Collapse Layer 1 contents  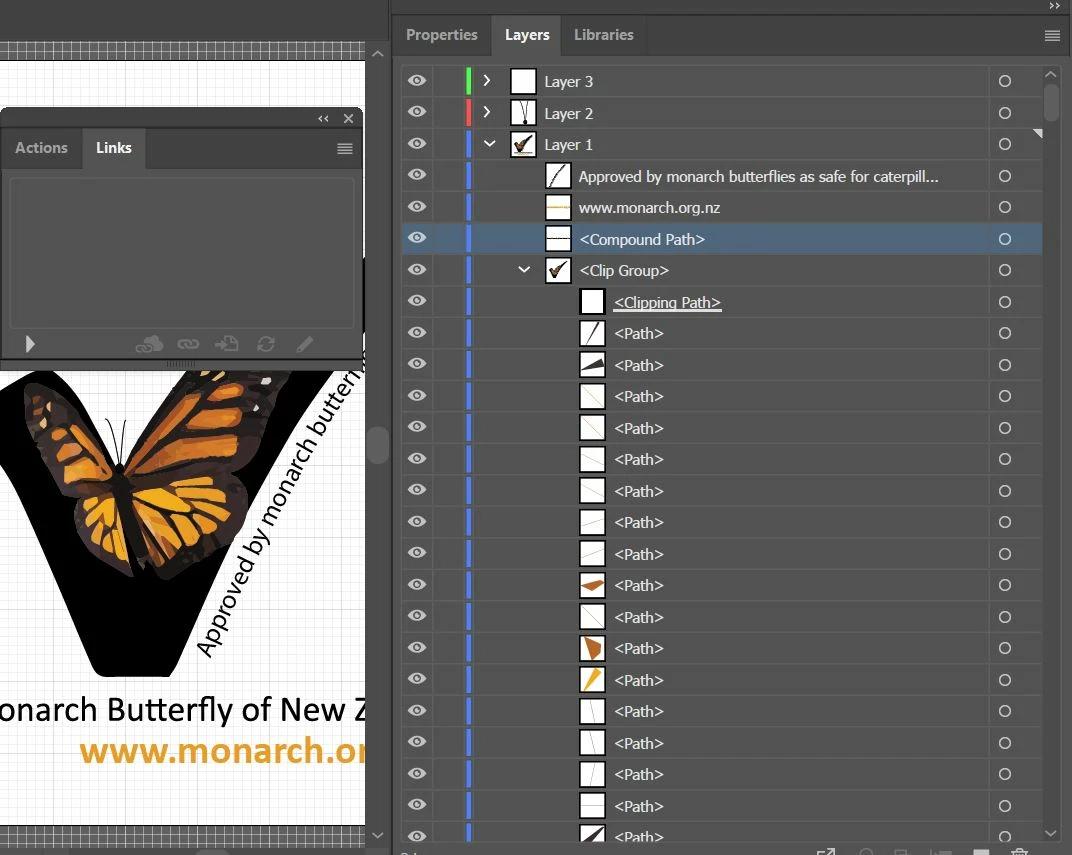490,144
